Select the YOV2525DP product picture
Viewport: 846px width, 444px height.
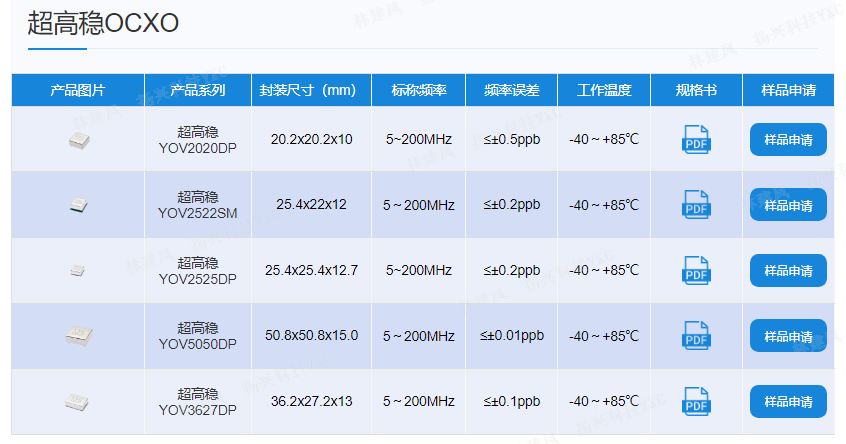click(x=78, y=270)
